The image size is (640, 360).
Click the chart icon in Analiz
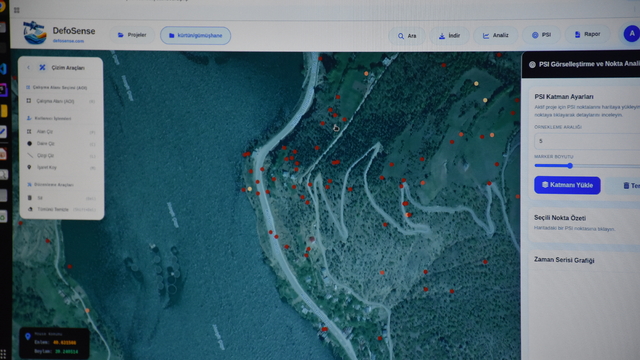(x=486, y=36)
